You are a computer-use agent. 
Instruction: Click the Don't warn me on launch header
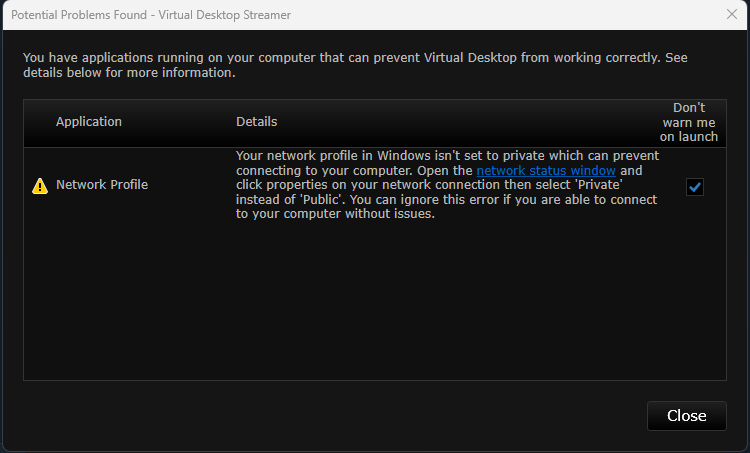tap(689, 122)
